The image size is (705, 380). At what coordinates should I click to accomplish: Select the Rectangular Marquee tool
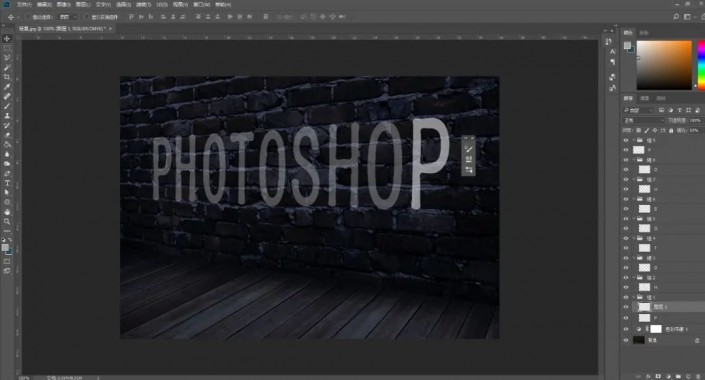(x=7, y=48)
